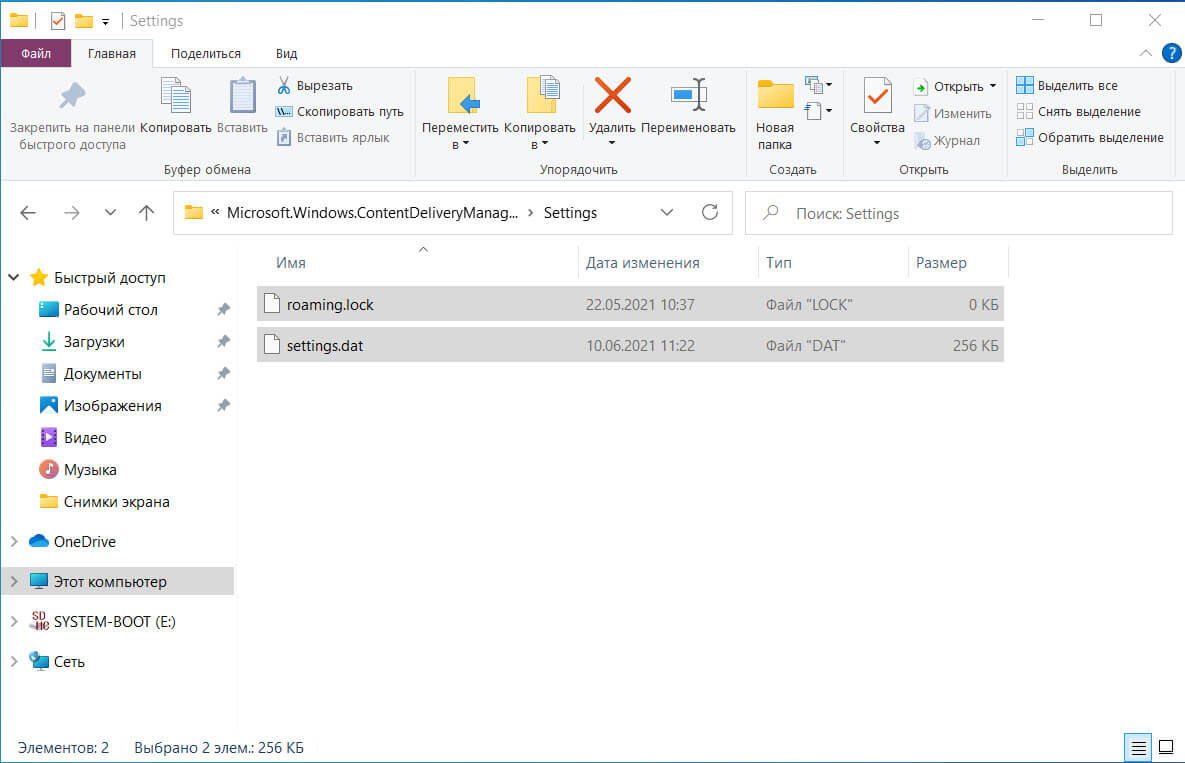Click the red Удалить icon

612,96
